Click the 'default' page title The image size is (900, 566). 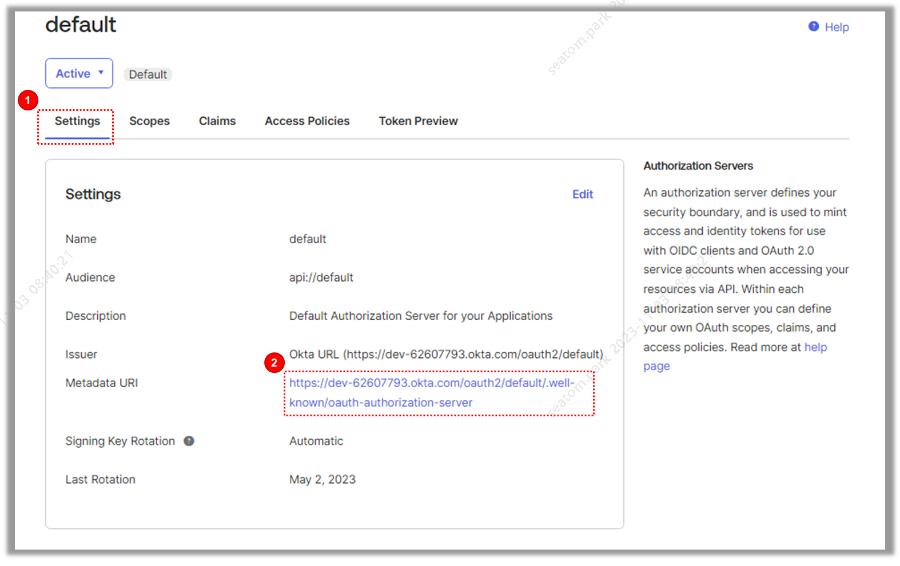pyautogui.click(x=81, y=25)
